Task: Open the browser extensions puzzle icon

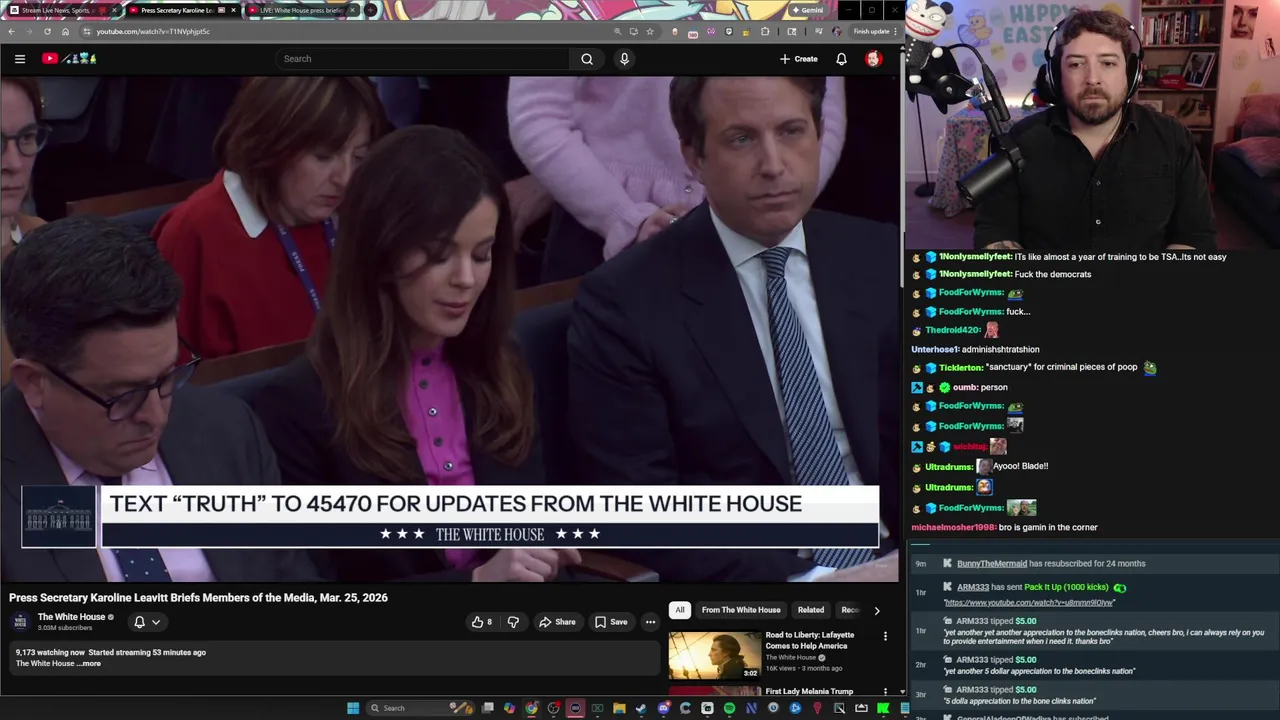Action: tap(765, 31)
